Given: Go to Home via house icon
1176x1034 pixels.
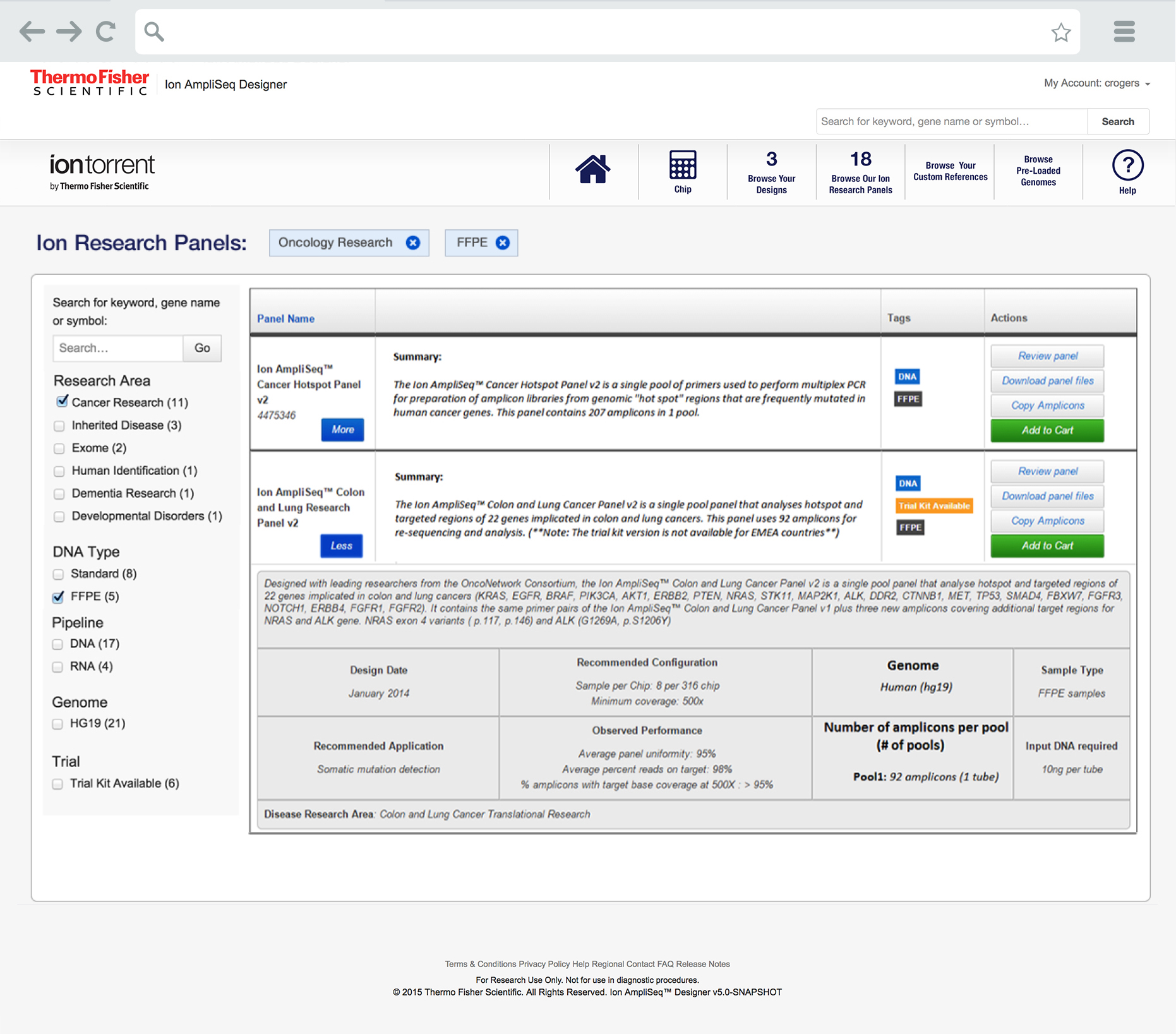Looking at the screenshot, I should [592, 169].
